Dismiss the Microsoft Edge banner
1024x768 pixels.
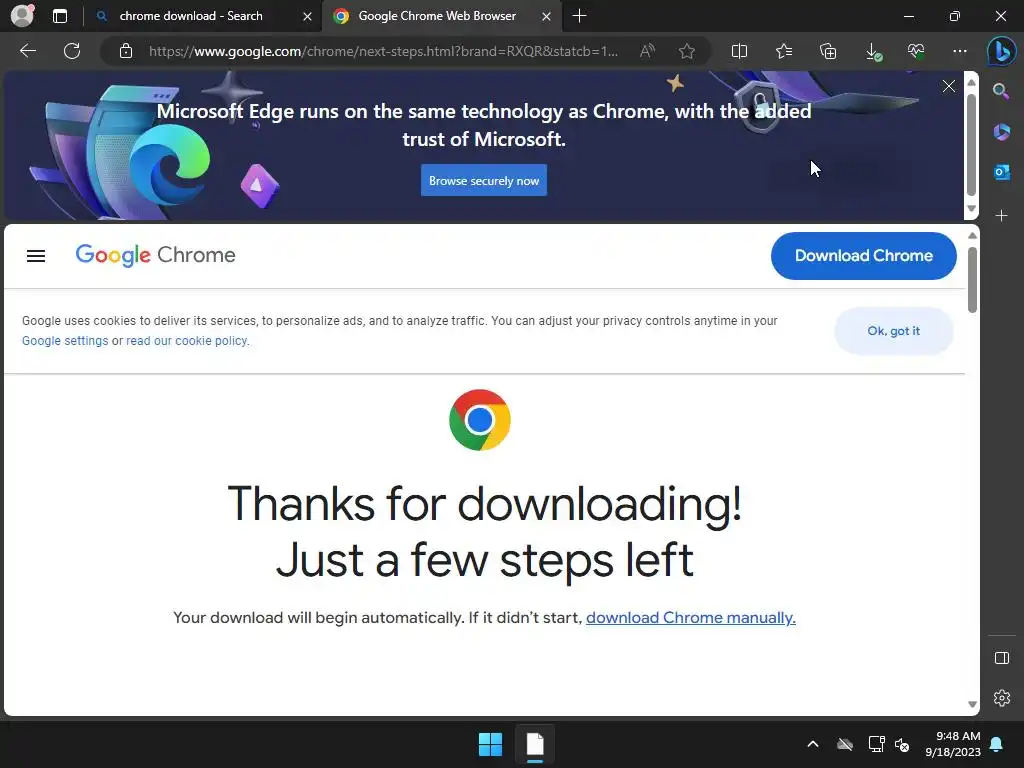[x=949, y=86]
